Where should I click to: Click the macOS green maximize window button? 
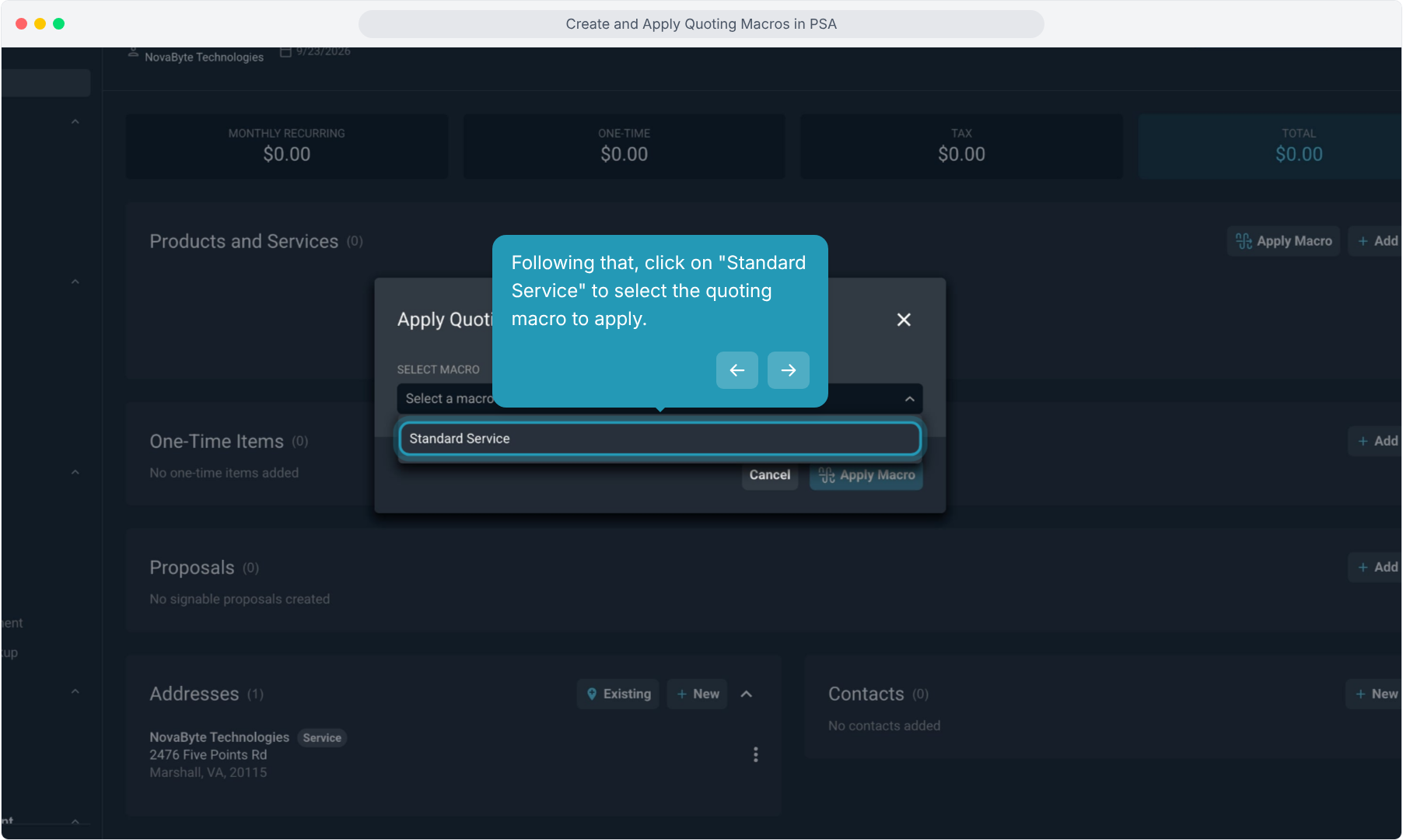[x=59, y=24]
